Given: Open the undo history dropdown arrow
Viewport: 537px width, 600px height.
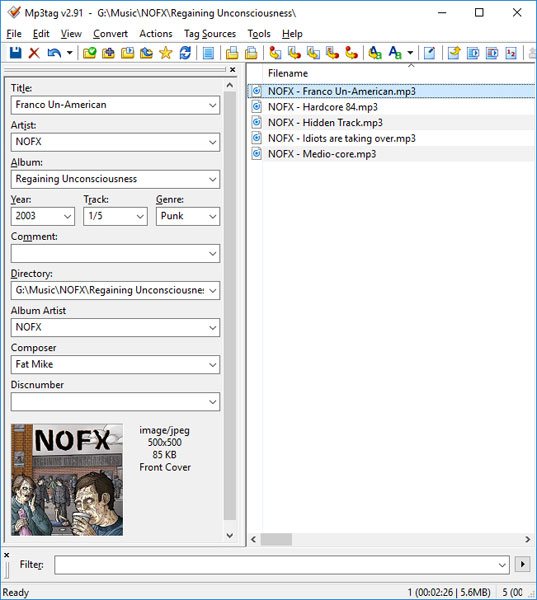Looking at the screenshot, I should 69,53.
